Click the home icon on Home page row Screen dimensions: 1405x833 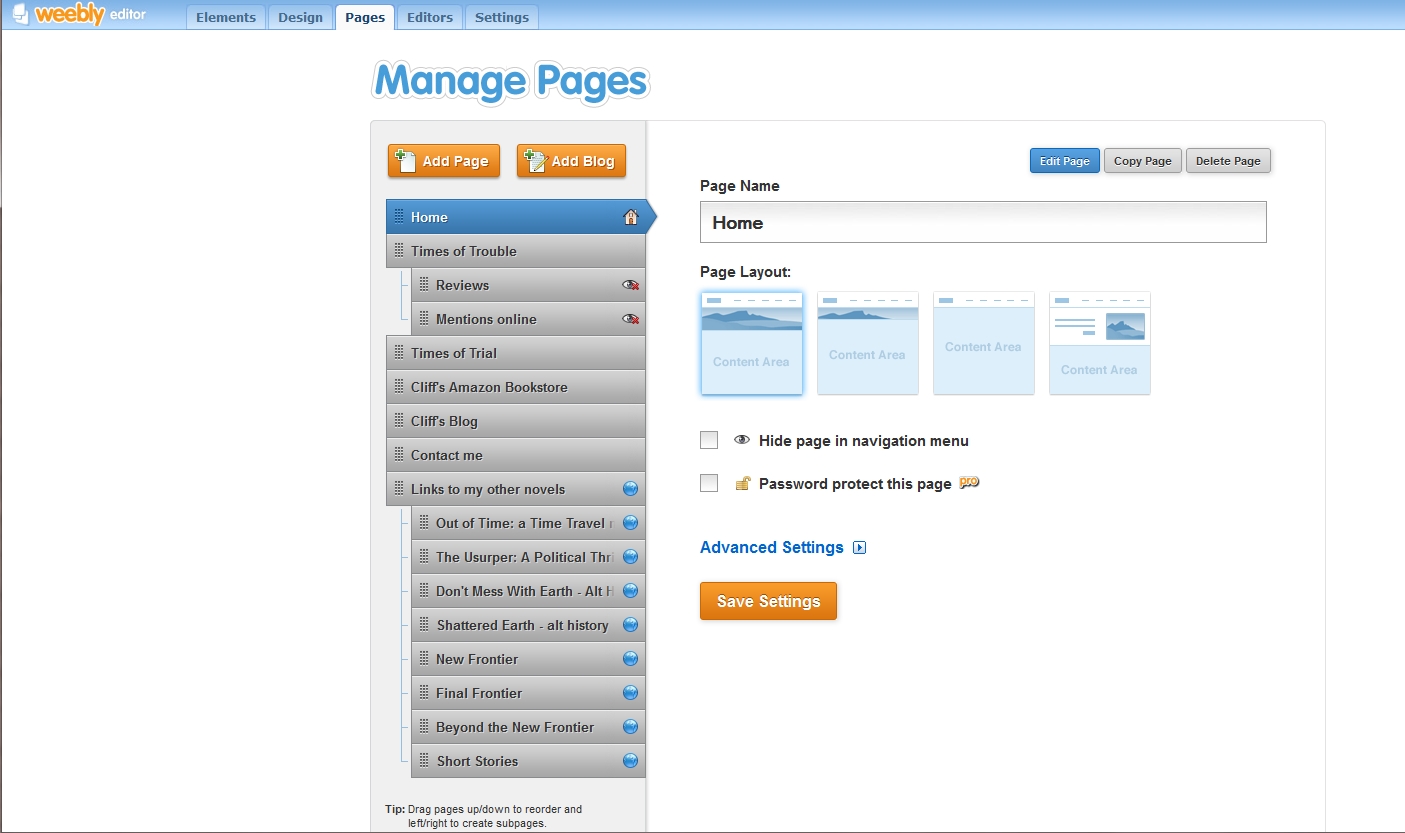point(630,217)
